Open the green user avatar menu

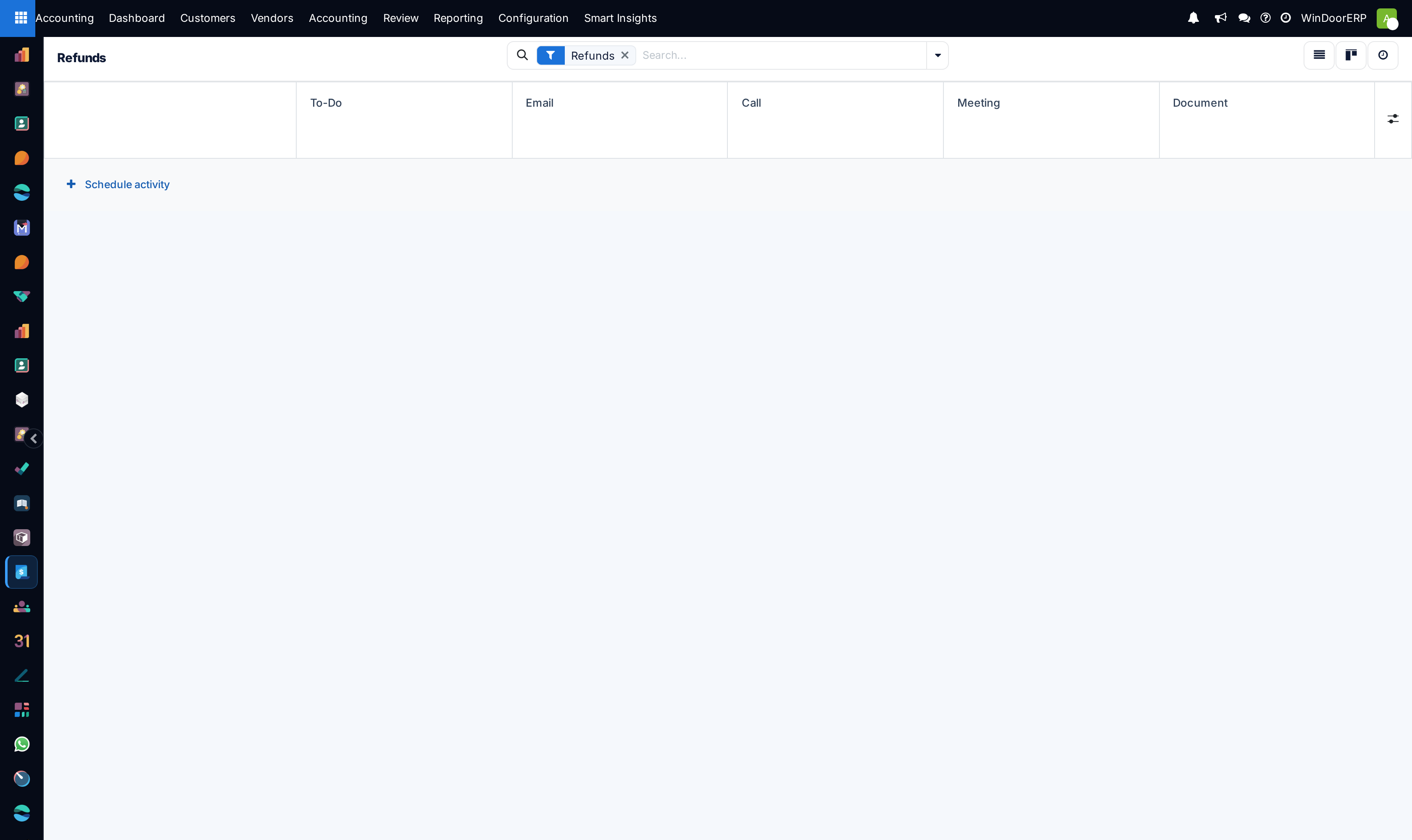(x=1386, y=18)
